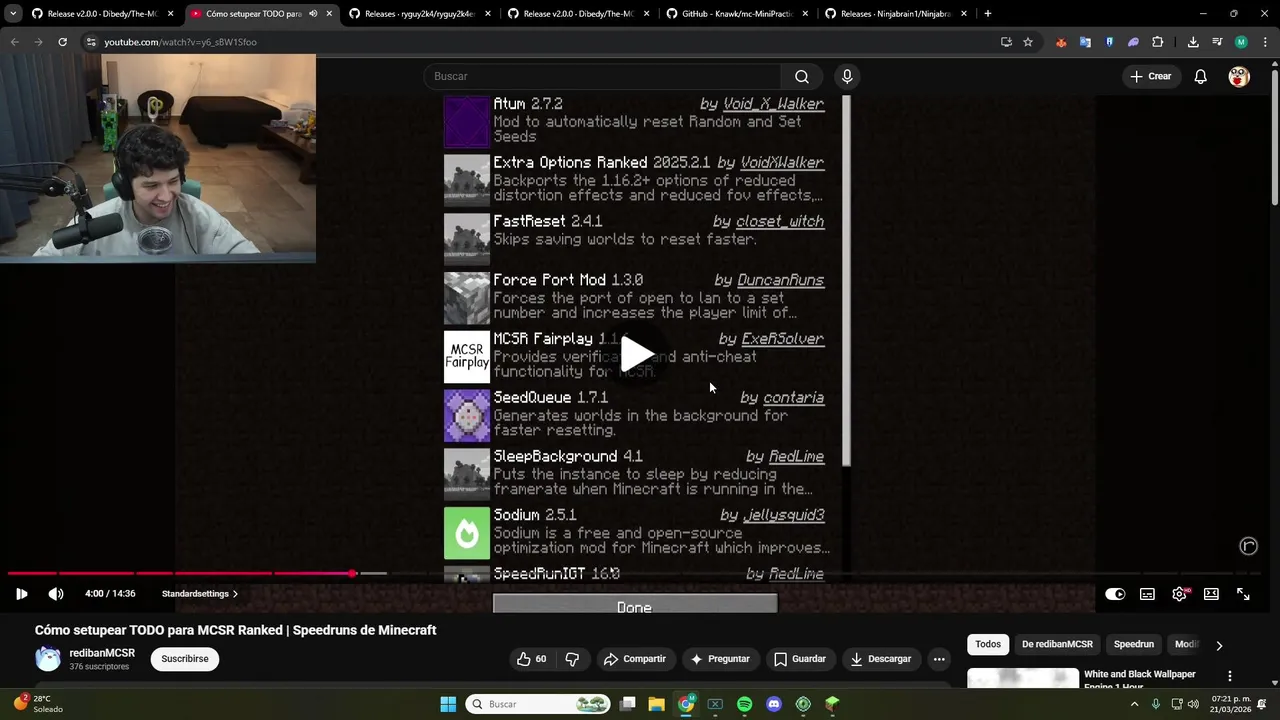The image size is (1280, 720).
Task: Bookmark this page with star icon
Action: tap(1028, 42)
